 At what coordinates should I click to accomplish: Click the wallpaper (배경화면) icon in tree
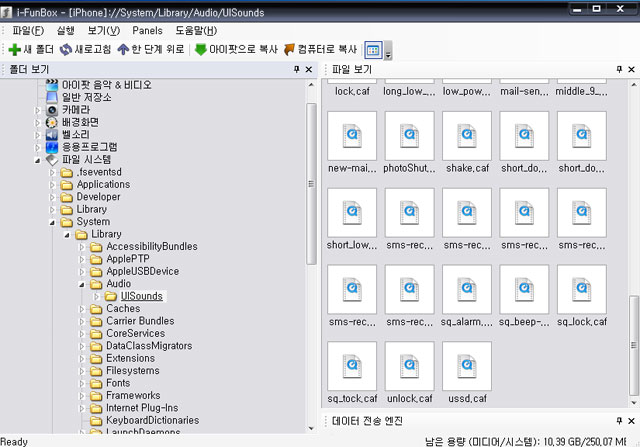(52, 122)
